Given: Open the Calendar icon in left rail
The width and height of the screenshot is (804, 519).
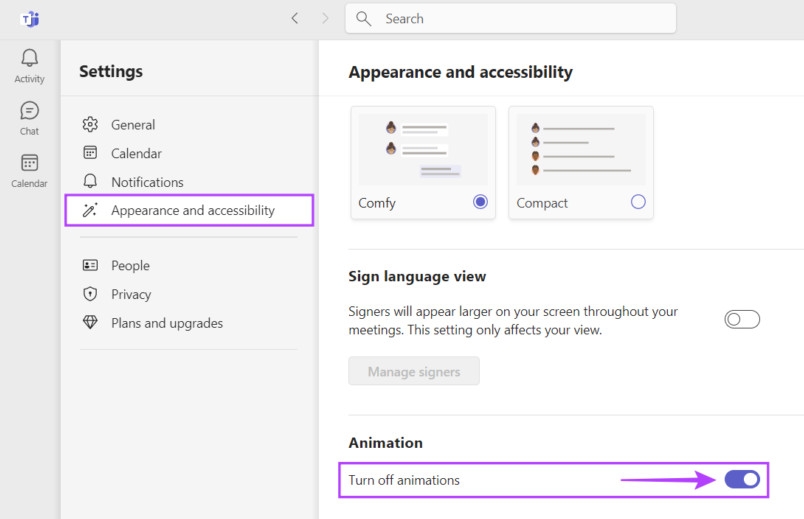Looking at the screenshot, I should click(x=29, y=163).
